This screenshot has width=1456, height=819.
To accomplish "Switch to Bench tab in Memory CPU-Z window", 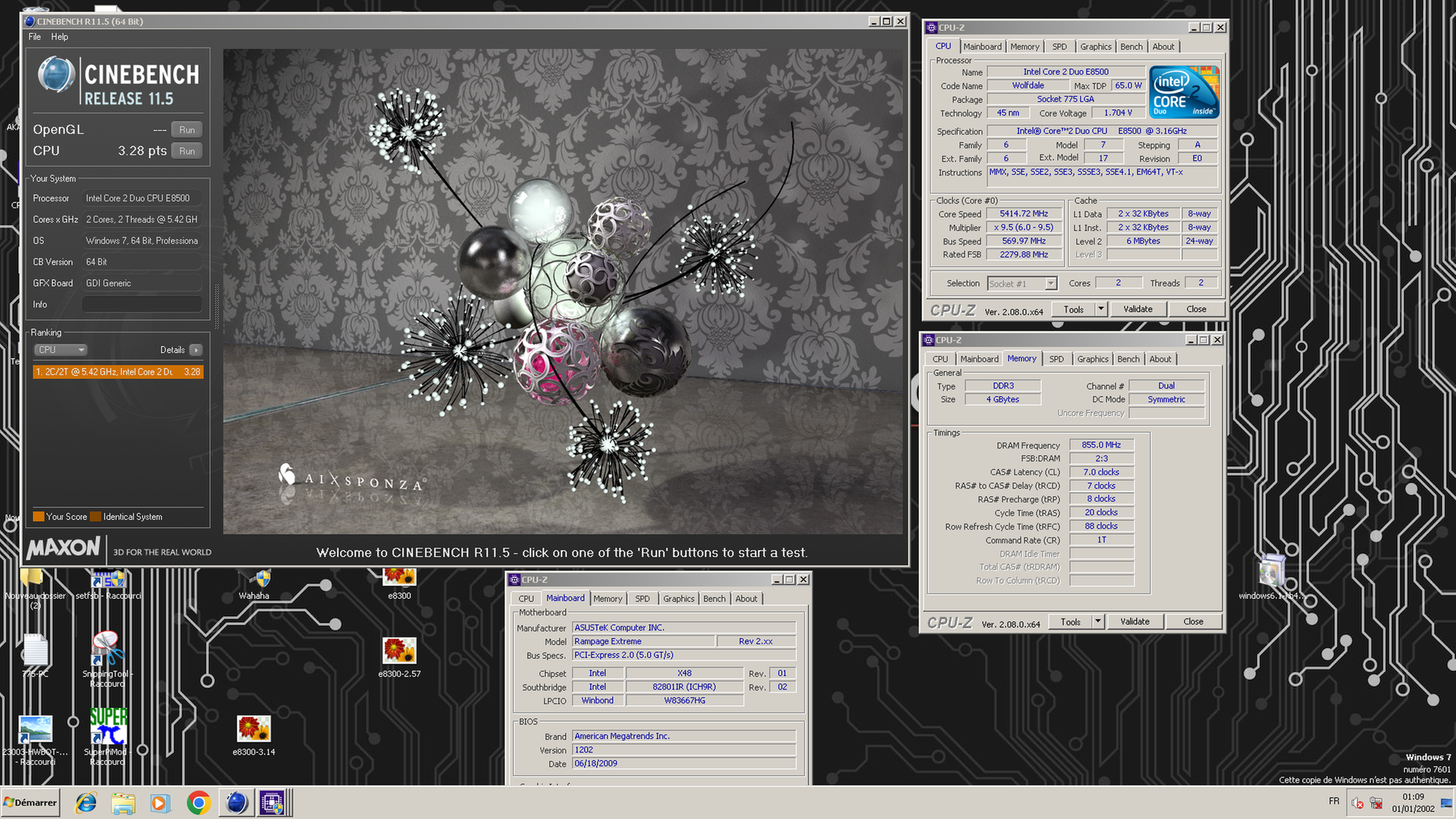I will 1128,359.
